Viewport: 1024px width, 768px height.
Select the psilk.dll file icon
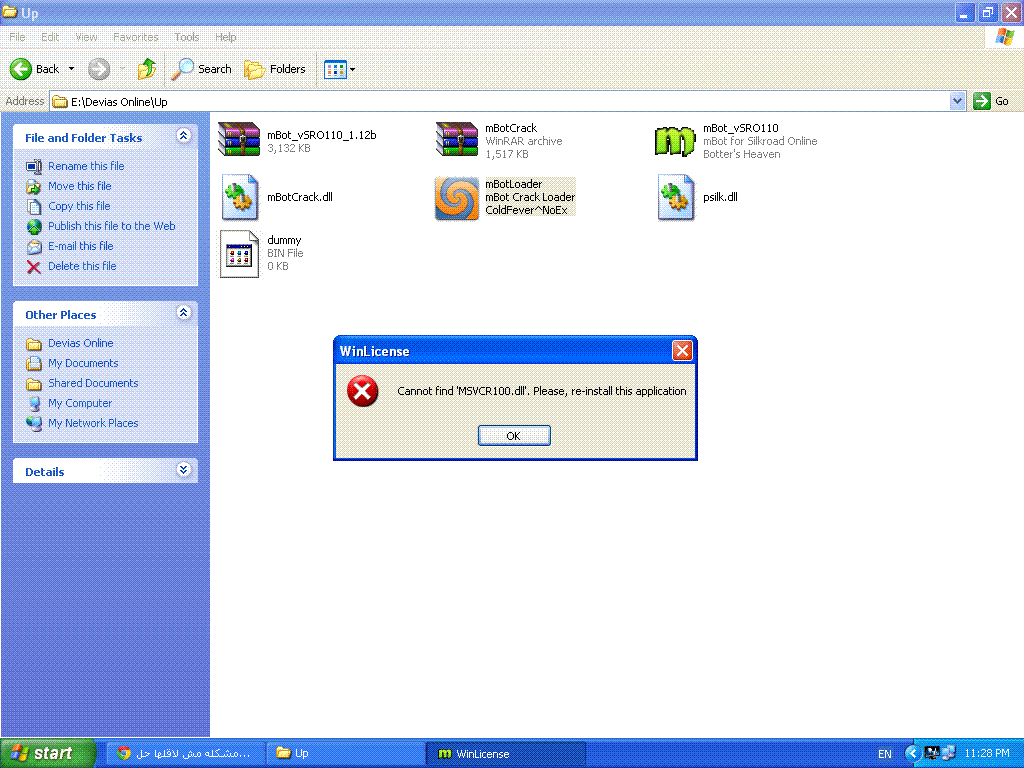click(x=676, y=197)
